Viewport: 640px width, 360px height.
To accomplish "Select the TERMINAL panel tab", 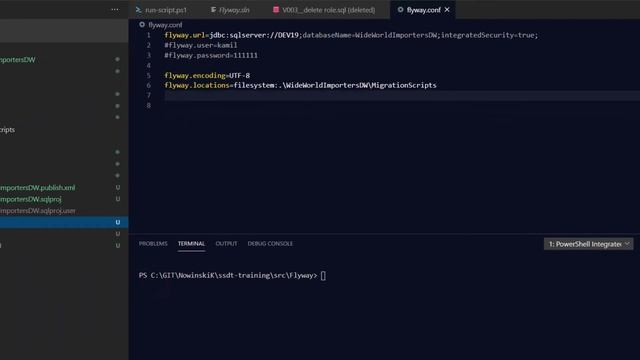I will [x=191, y=244].
